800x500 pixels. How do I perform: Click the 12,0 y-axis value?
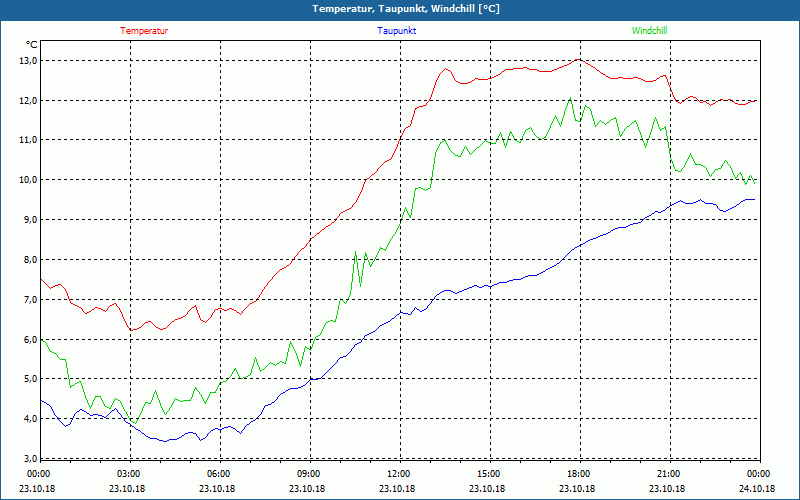[x=29, y=101]
